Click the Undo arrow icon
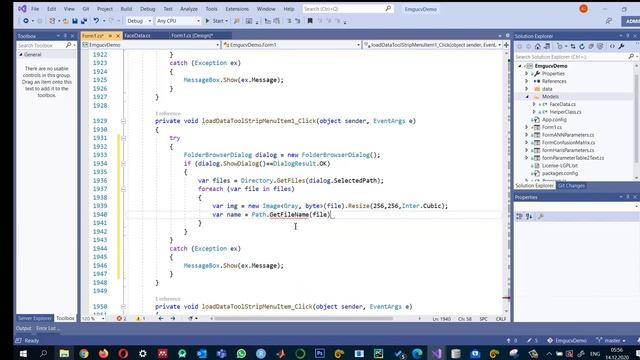This screenshot has height=360, width=640. pos(96,21)
